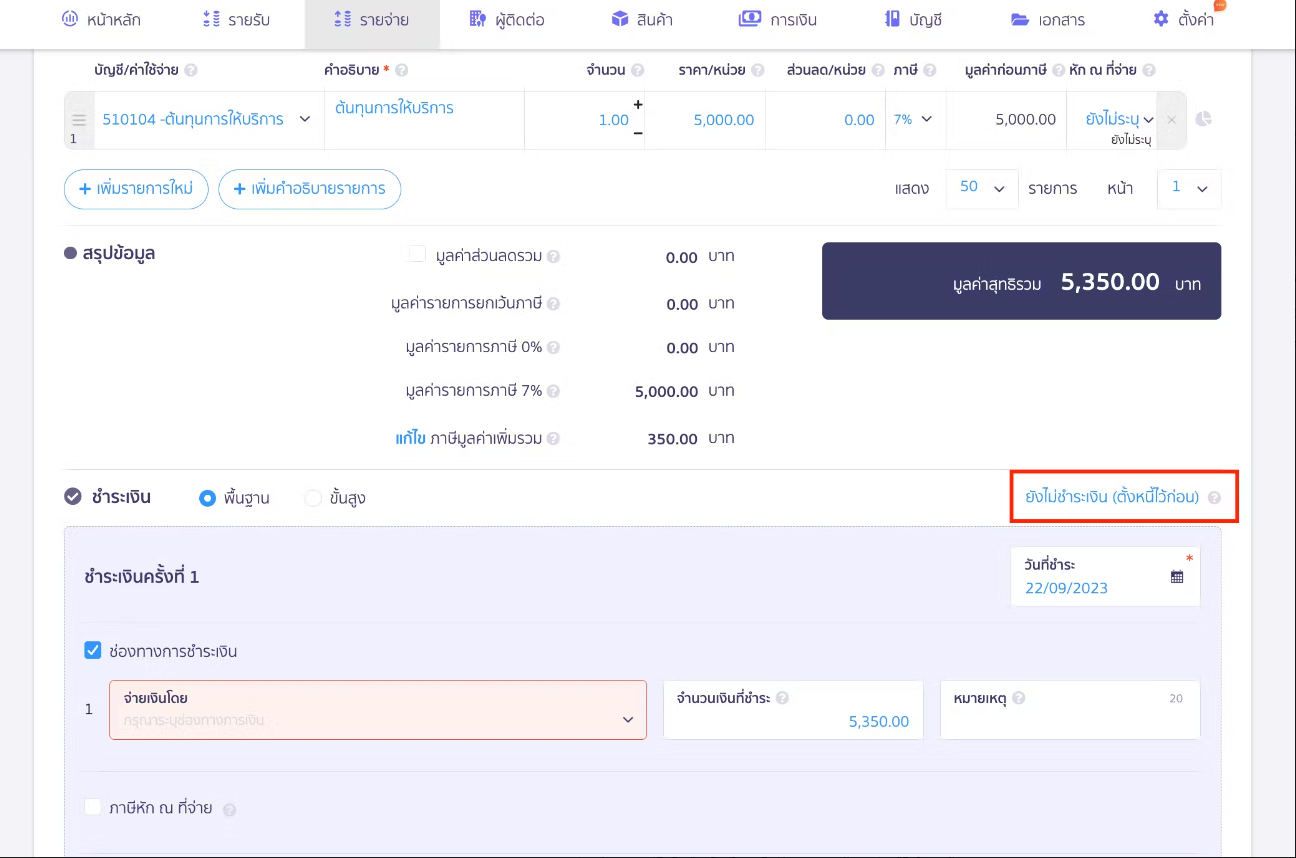Click help icon next to ภาษีมูลค่าเพิ่มรวม
The height and width of the screenshot is (858, 1296).
click(553, 439)
